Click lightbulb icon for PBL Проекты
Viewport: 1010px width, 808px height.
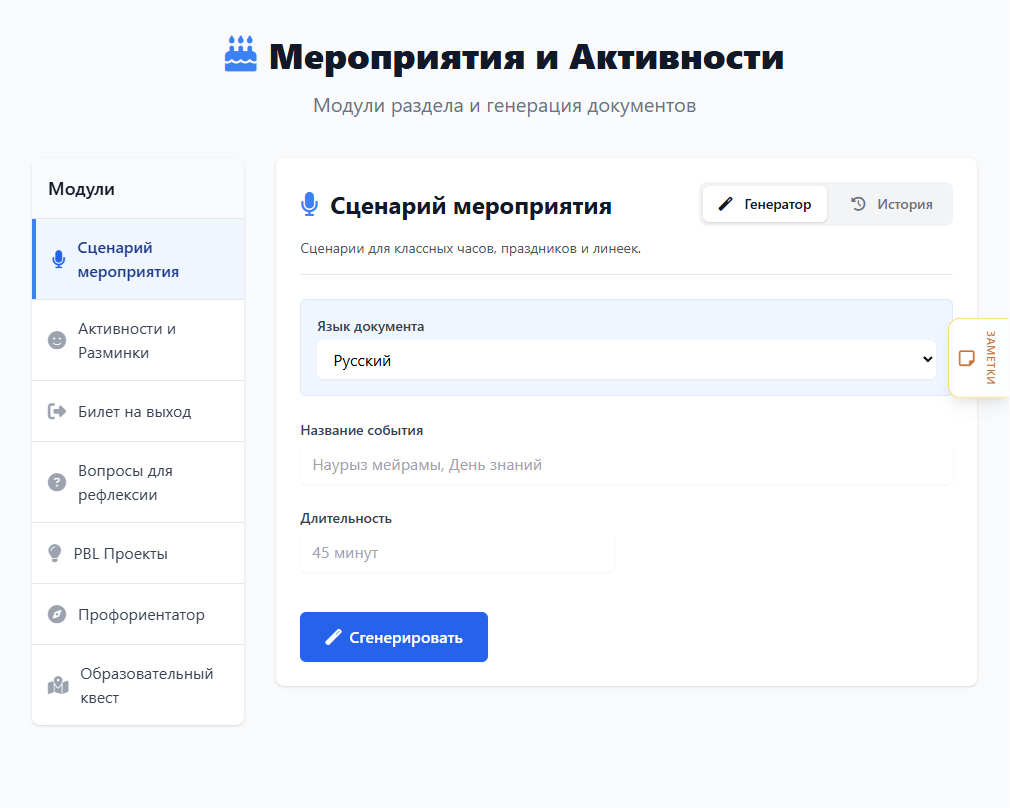[55, 553]
